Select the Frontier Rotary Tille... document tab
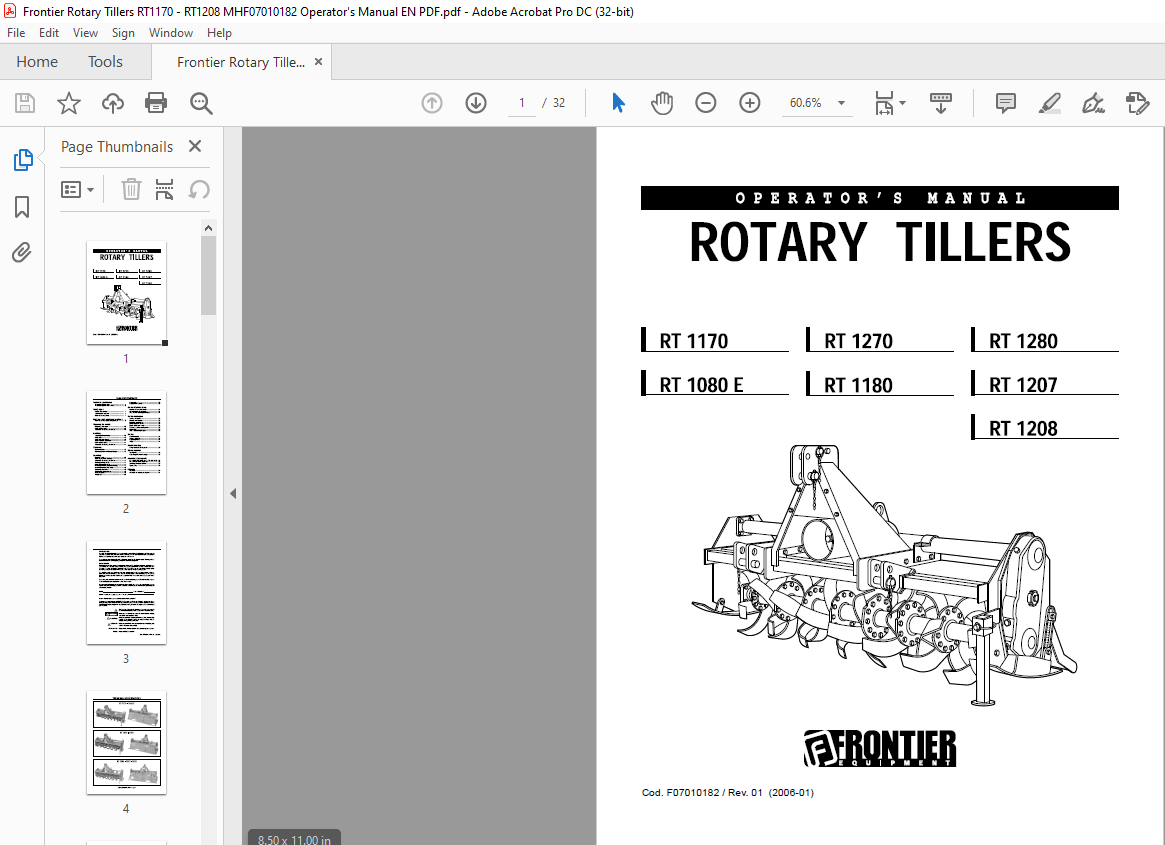Screen dimensions: 1165x845 [x=241, y=62]
